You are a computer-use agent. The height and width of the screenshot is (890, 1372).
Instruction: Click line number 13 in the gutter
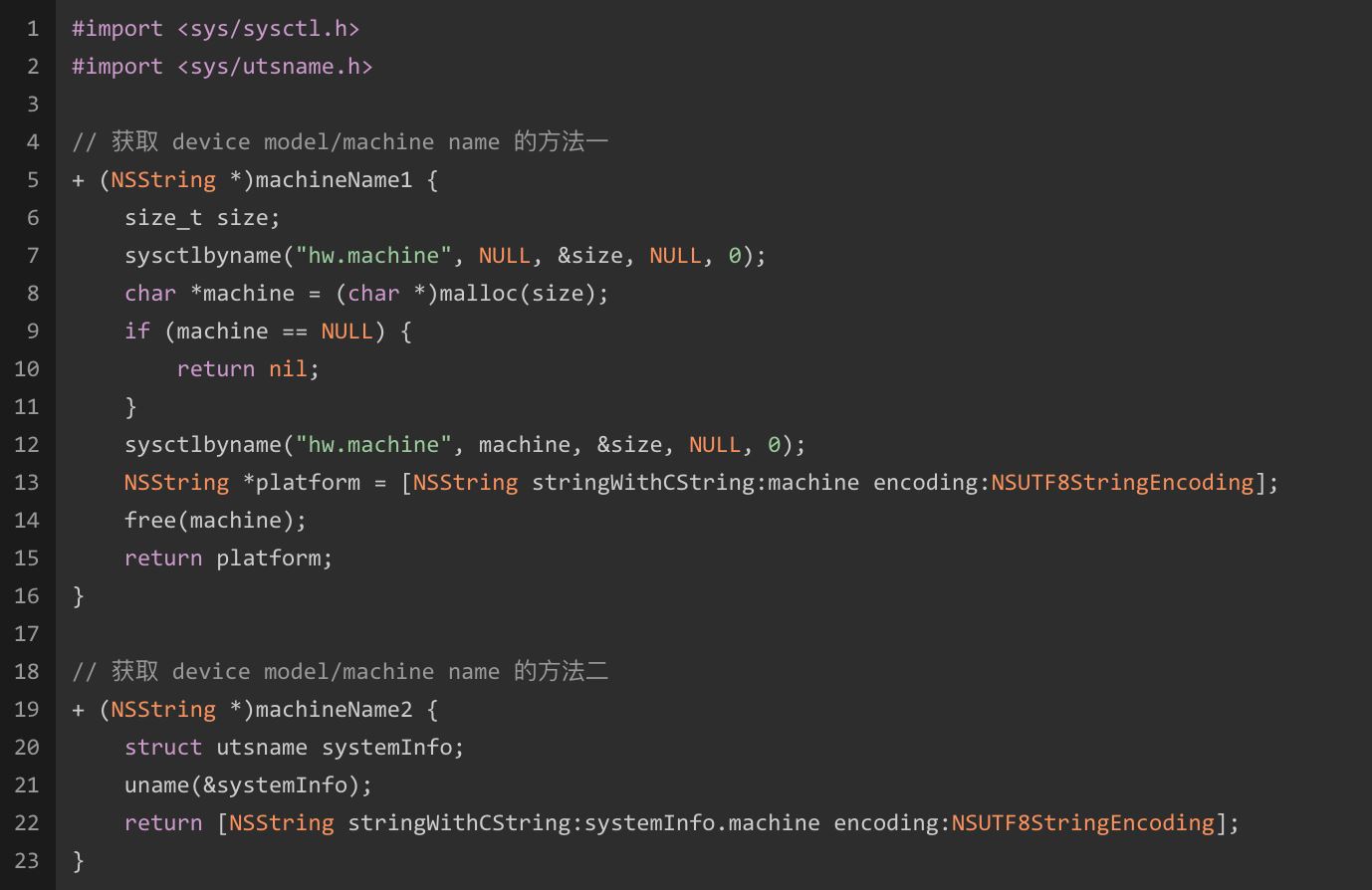pos(27,483)
